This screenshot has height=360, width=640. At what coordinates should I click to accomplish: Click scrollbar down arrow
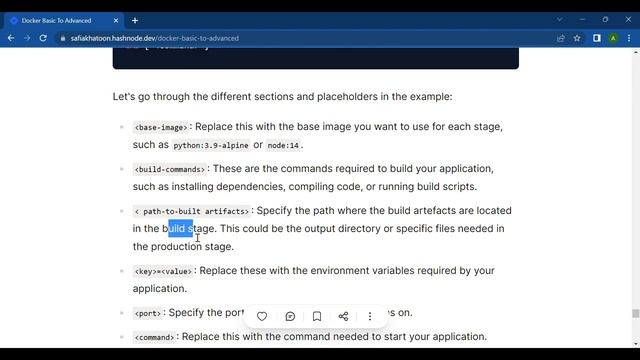click(x=636, y=344)
